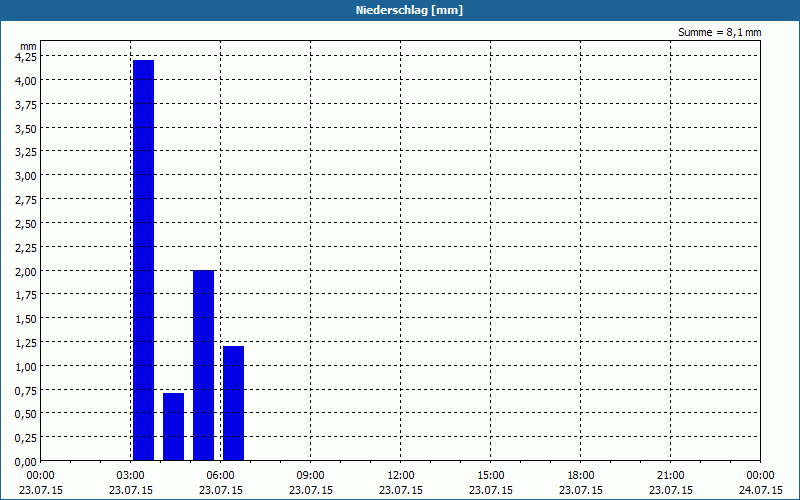Click the 2,75 y-axis label

coord(26,200)
